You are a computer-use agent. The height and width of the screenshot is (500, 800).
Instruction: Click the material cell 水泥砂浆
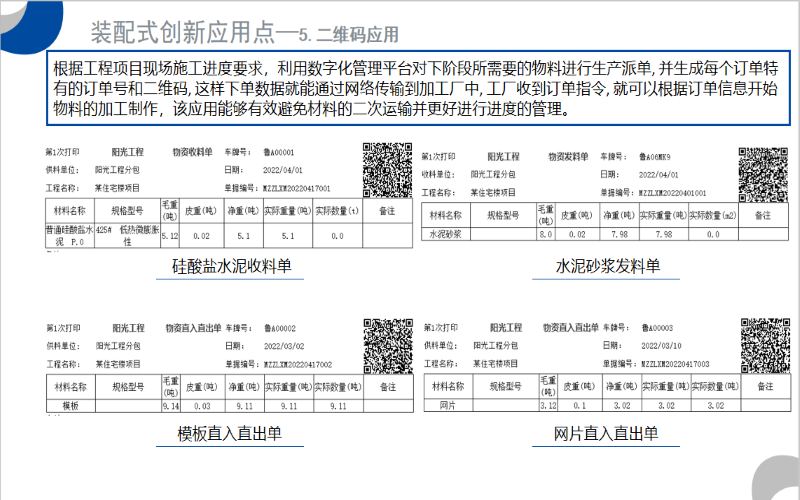point(445,234)
